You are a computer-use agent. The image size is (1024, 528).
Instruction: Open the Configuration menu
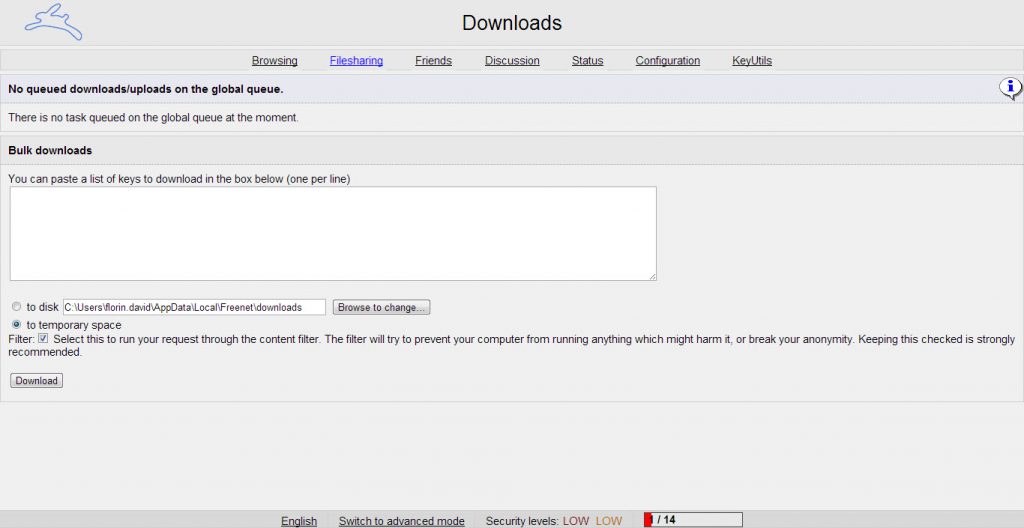coord(667,61)
